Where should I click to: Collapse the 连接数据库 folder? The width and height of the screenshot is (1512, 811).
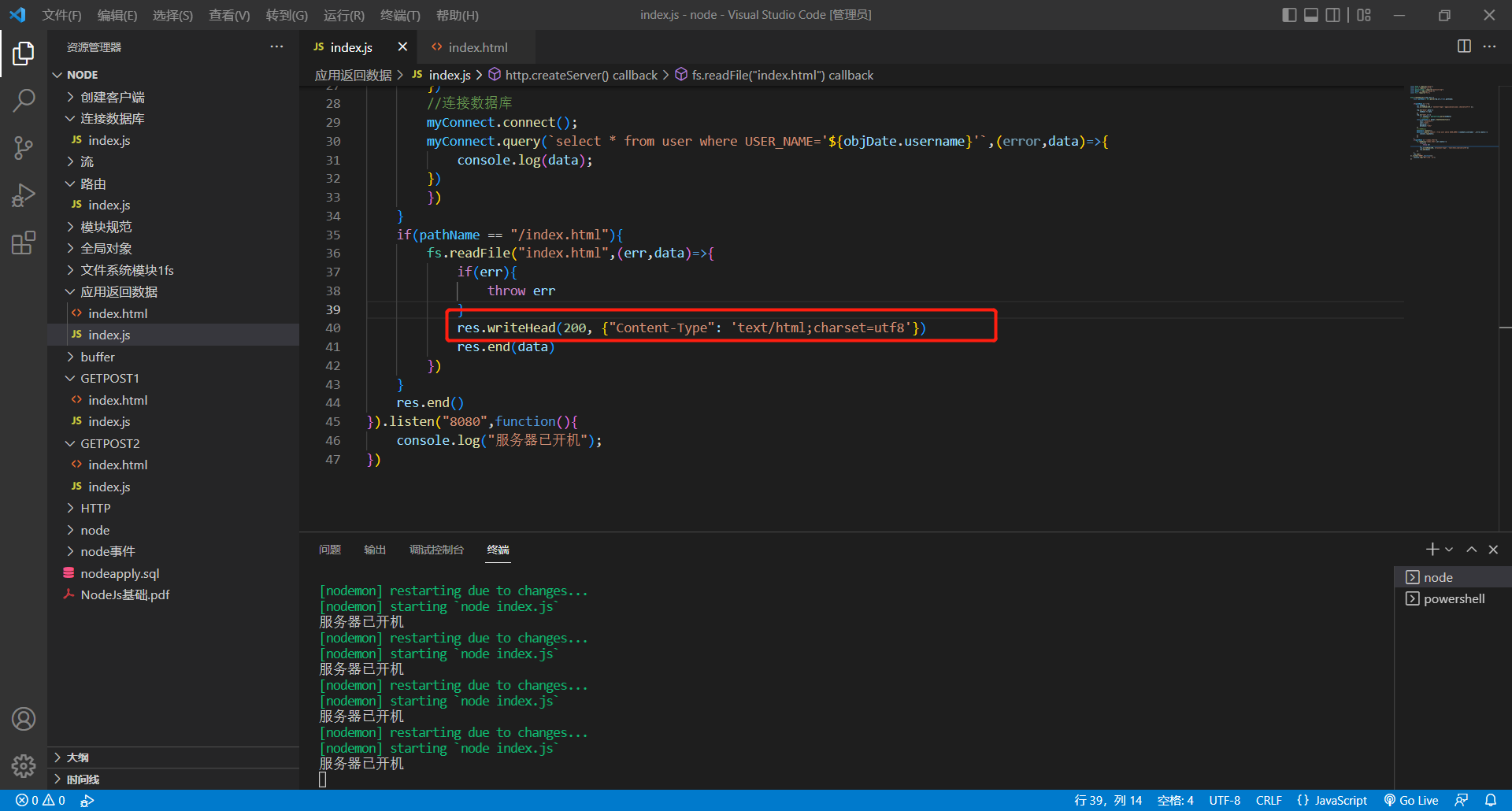pyautogui.click(x=173, y=118)
